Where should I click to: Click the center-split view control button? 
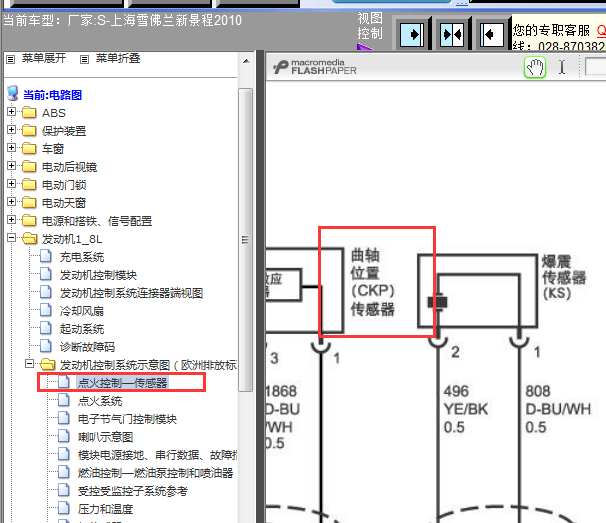tap(452, 34)
